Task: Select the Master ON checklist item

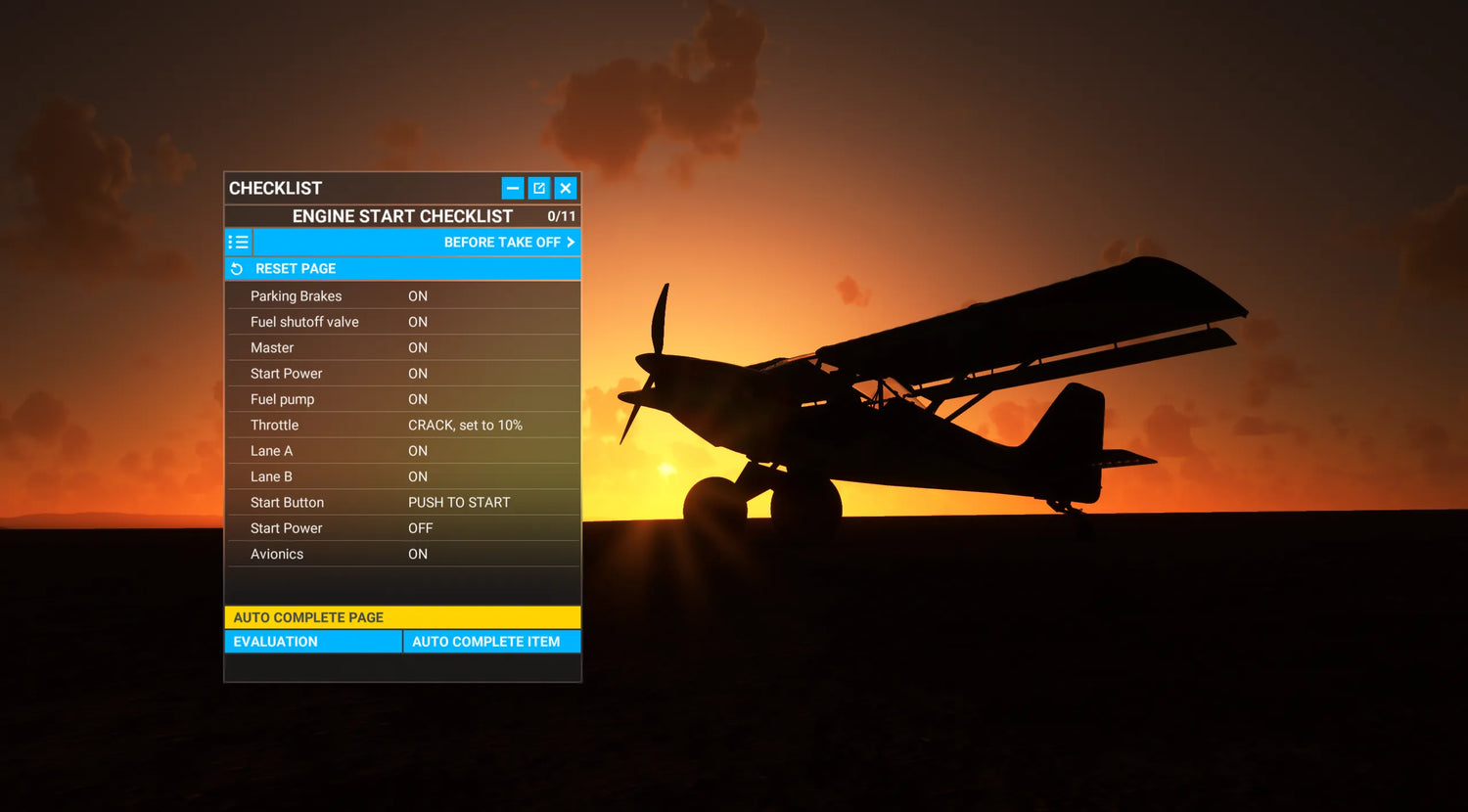Action: pos(402,348)
